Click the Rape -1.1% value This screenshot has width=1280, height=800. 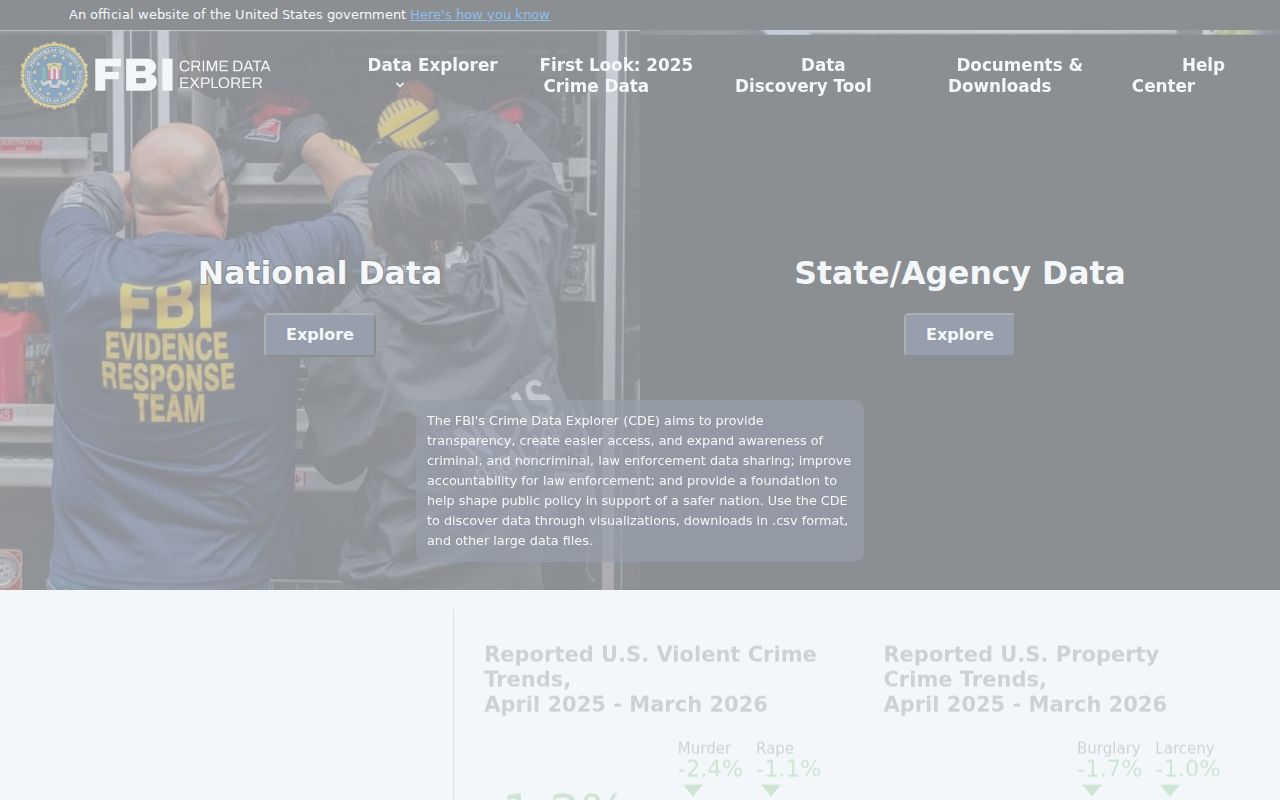coord(788,769)
